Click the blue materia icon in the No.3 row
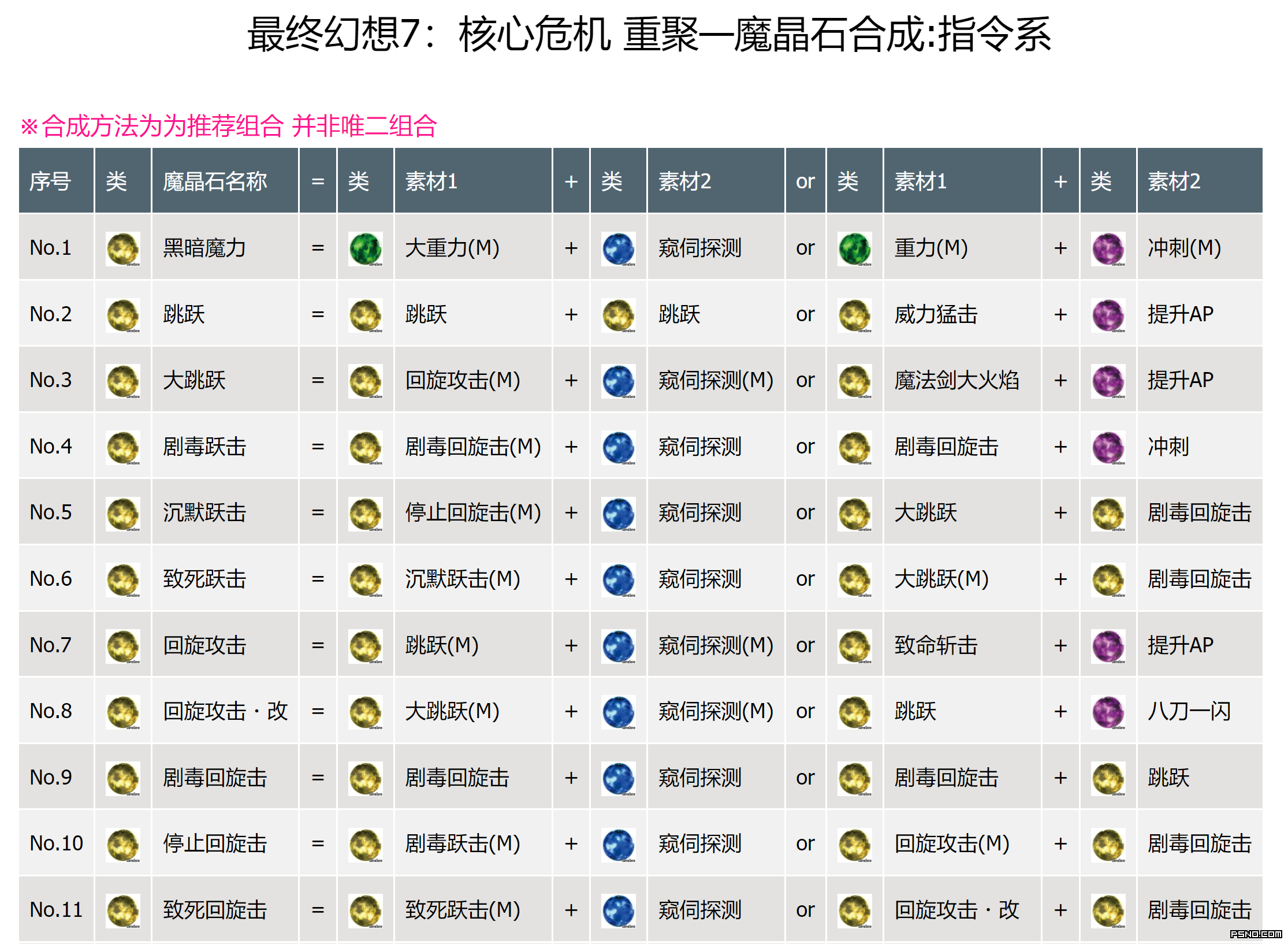The width and height of the screenshot is (1288, 944). 619,381
